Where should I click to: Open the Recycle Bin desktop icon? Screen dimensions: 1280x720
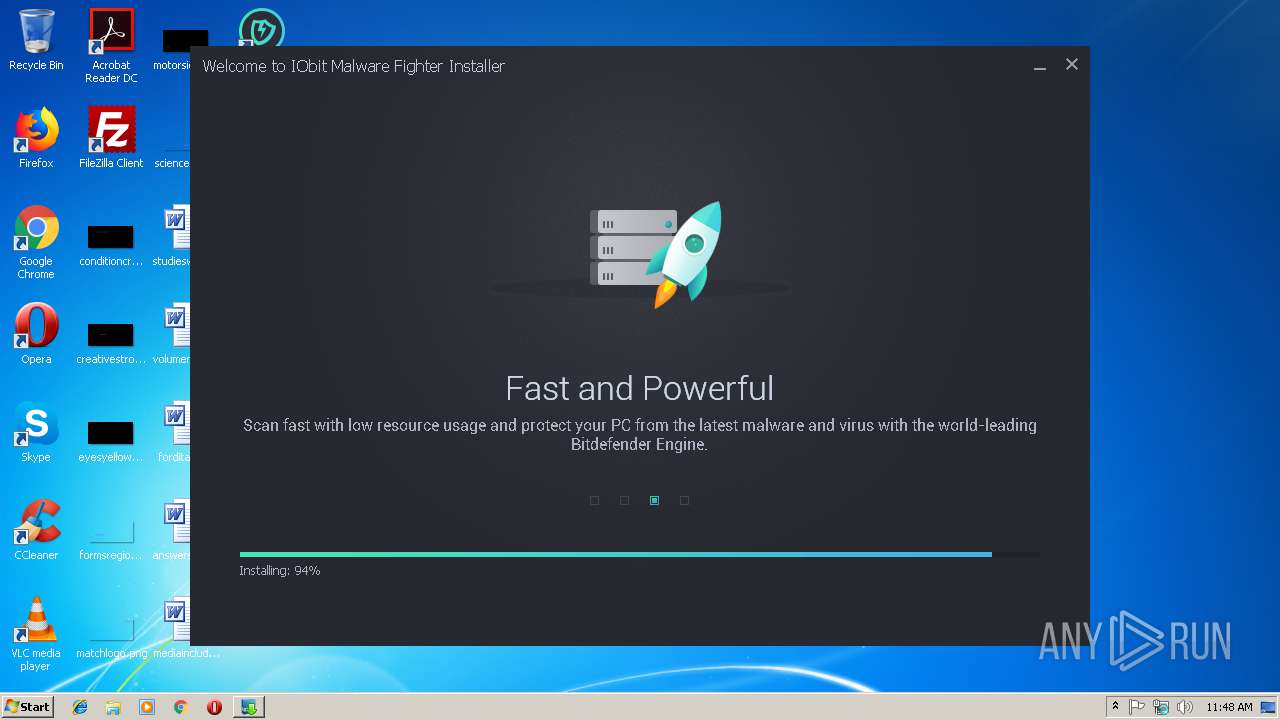(36, 40)
